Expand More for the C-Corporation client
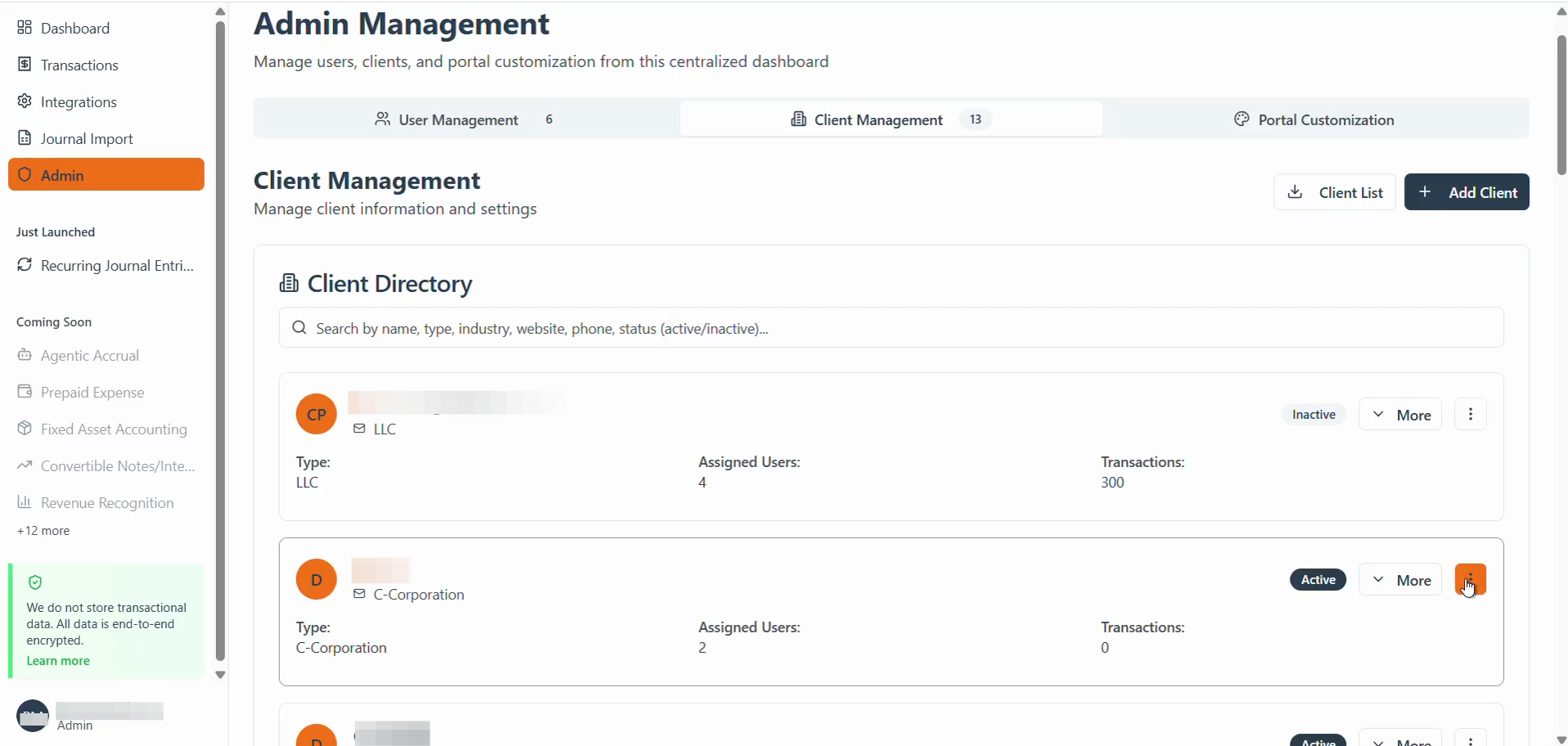Viewport: 1568px width, 746px height. click(x=1400, y=580)
